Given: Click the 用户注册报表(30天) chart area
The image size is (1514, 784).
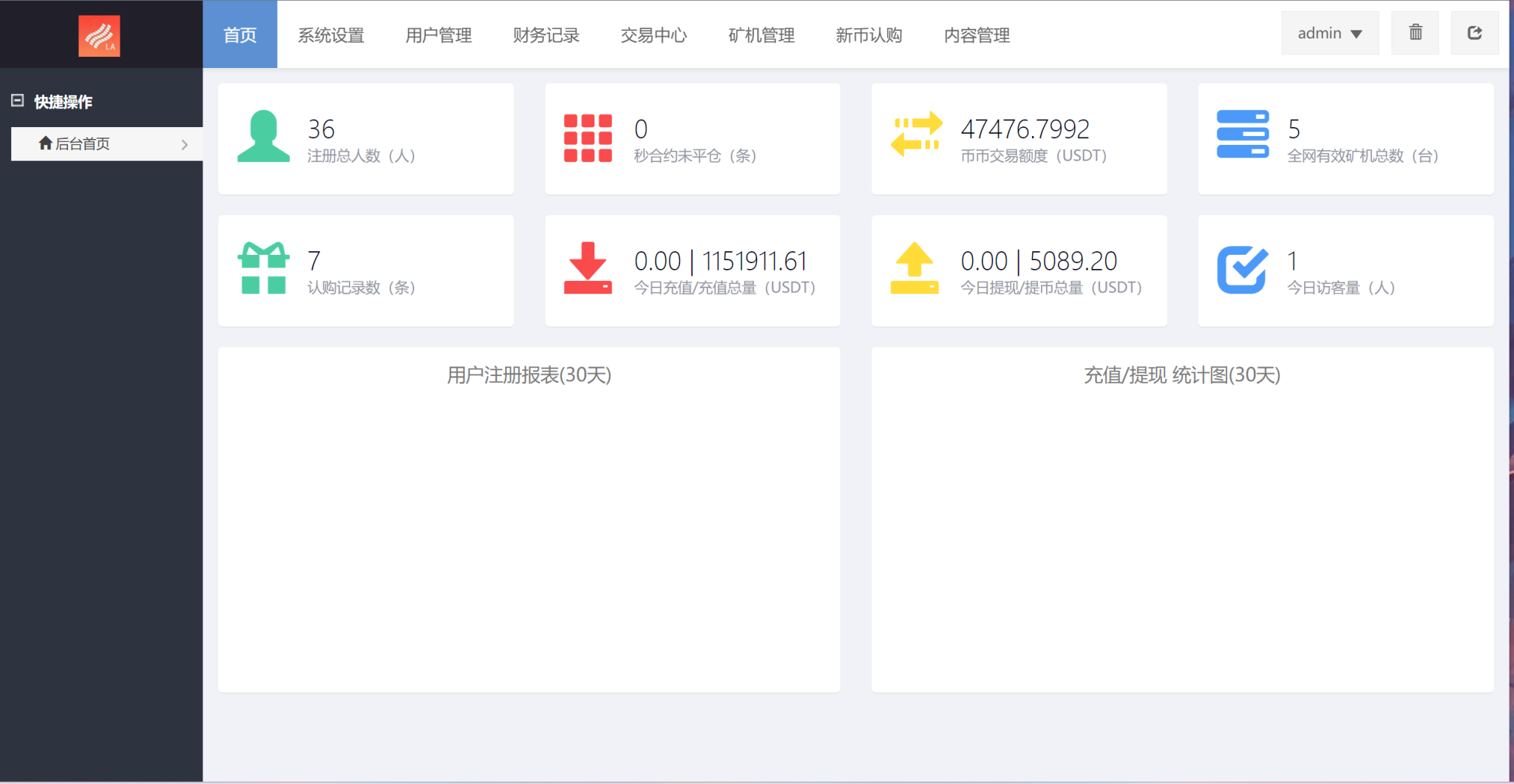Looking at the screenshot, I should pos(529,517).
